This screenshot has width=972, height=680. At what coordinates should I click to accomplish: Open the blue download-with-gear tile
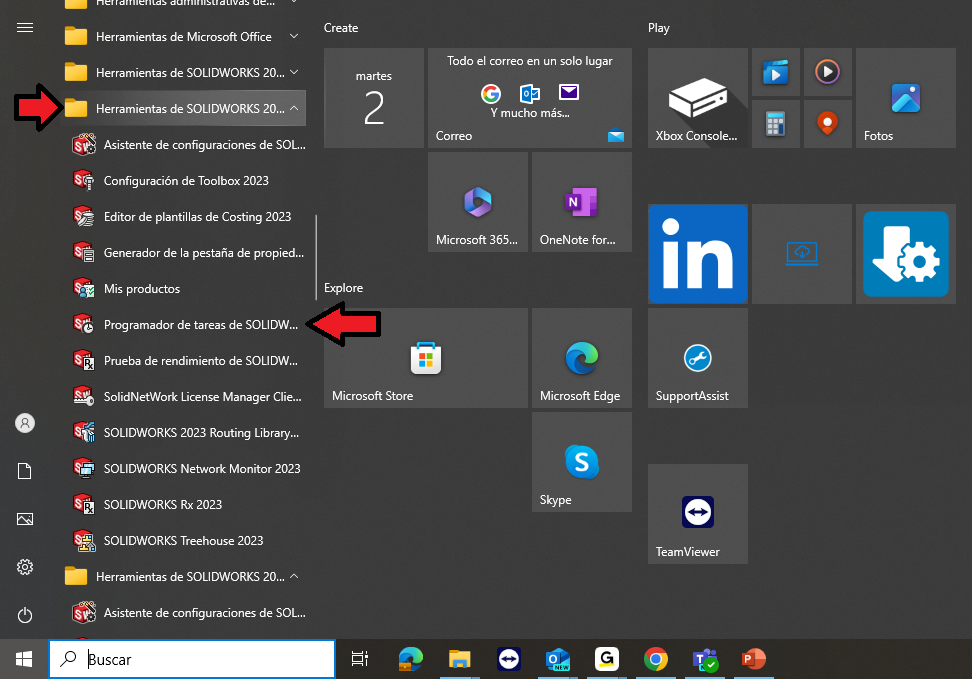tap(906, 254)
